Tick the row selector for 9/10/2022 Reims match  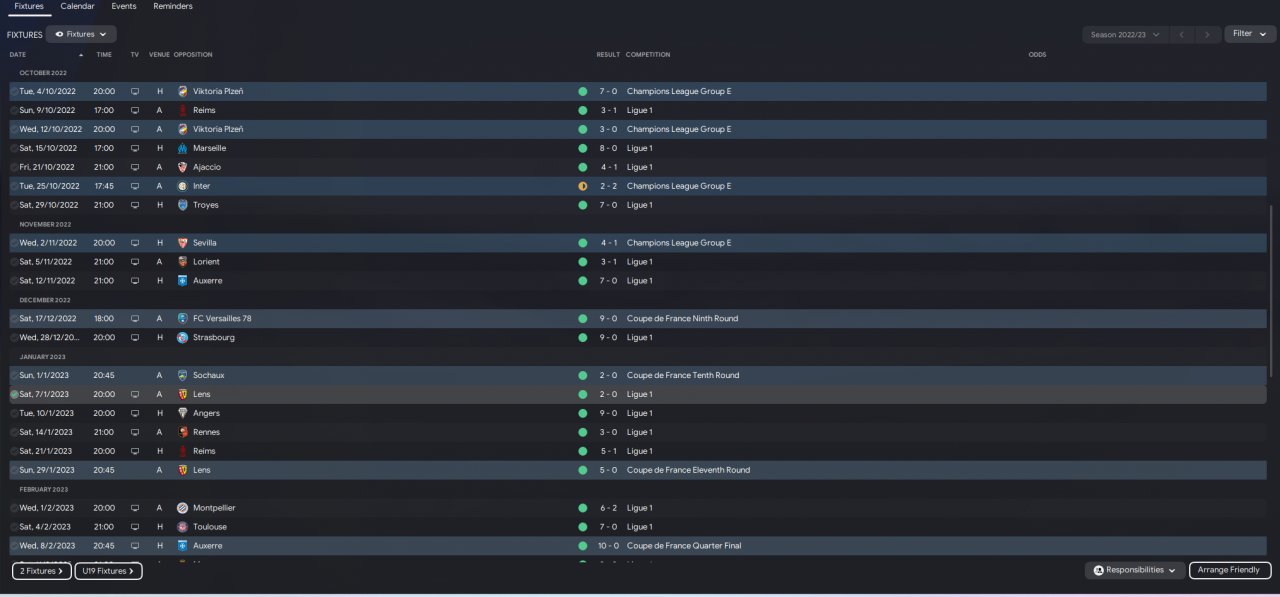[x=14, y=110]
